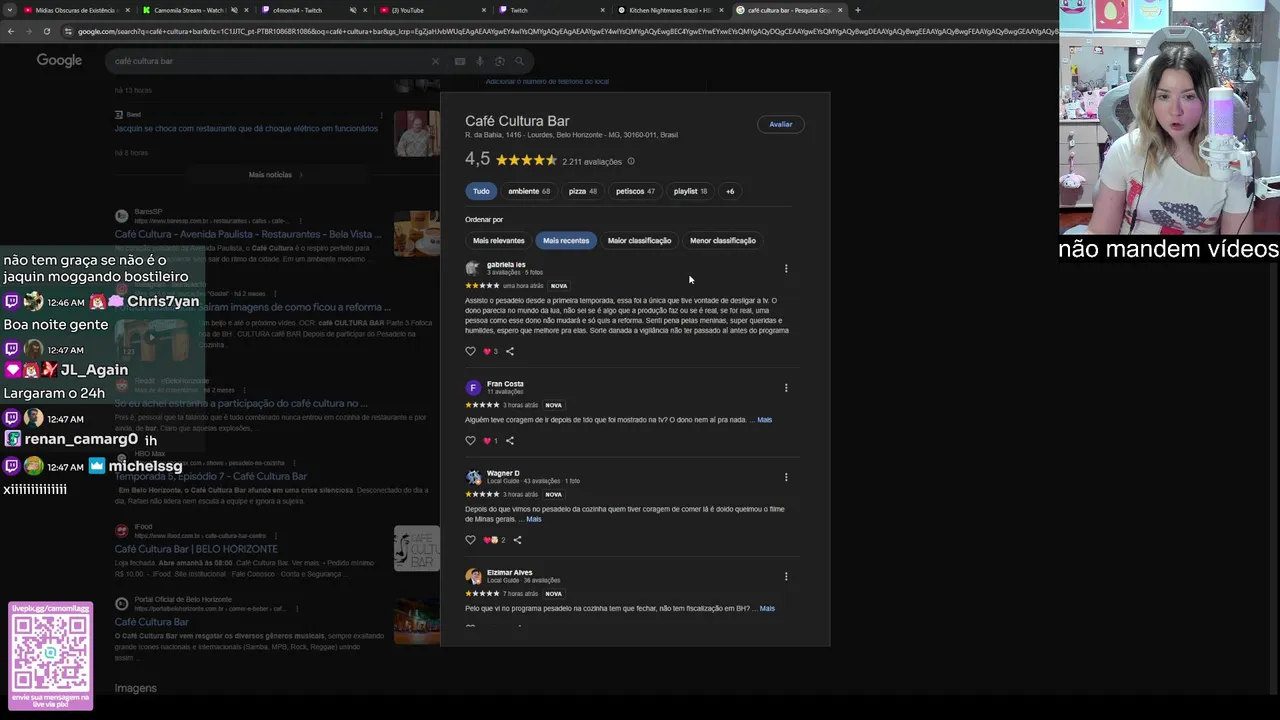Click the Avaliar button
The image size is (1280, 720).
click(781, 124)
